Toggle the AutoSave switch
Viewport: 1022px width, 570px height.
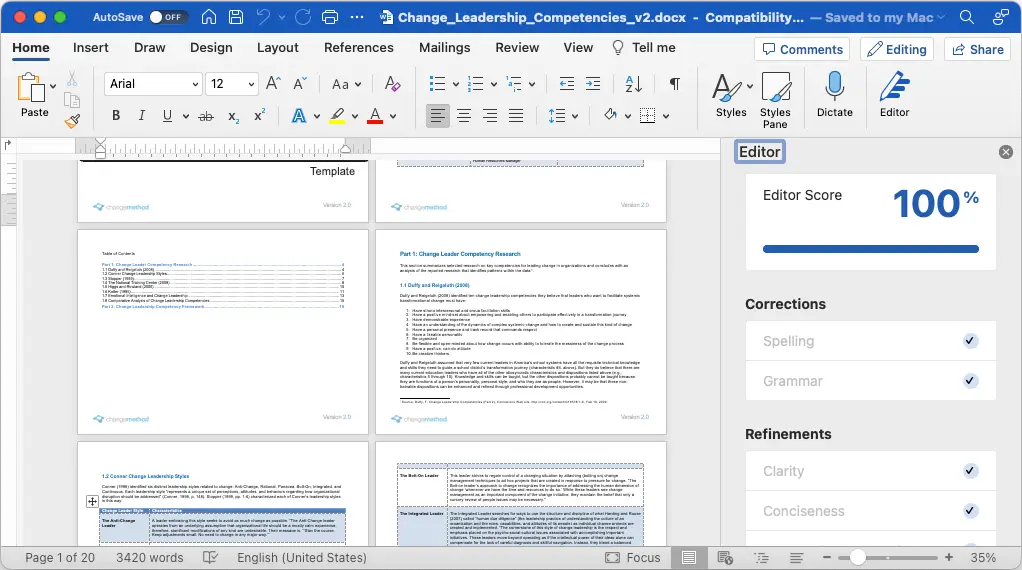(168, 17)
